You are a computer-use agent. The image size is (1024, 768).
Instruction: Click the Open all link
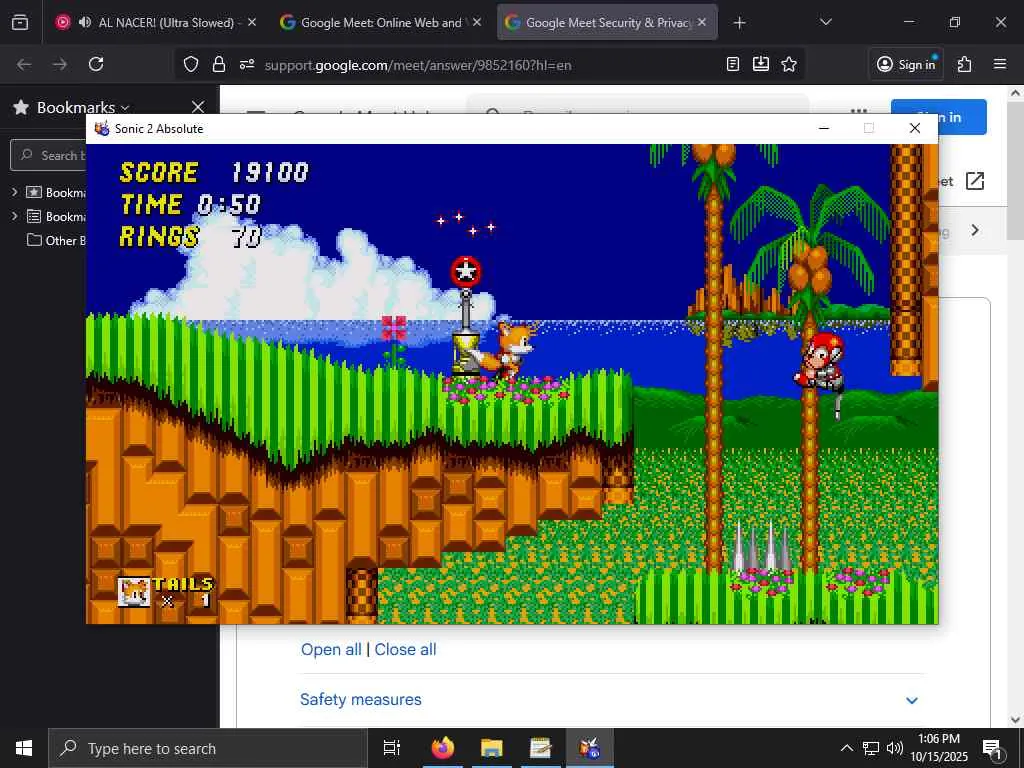(331, 649)
